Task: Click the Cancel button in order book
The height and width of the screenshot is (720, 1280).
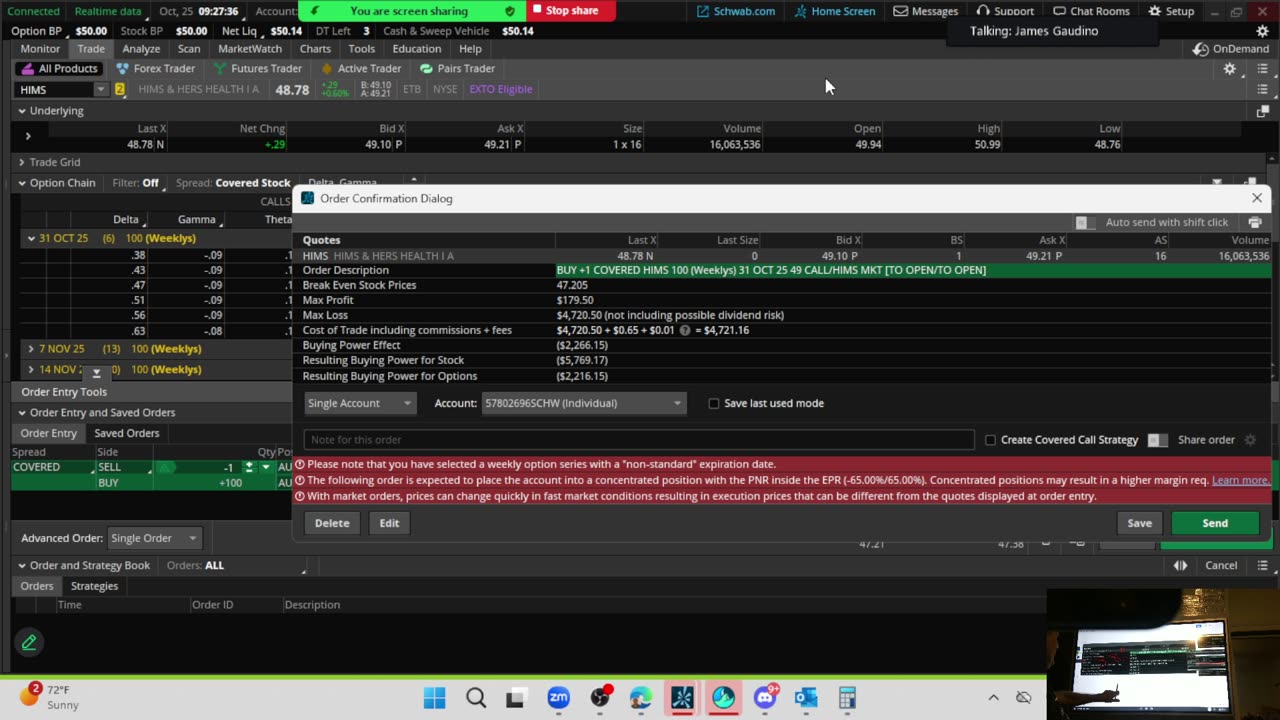Action: [x=1221, y=566]
